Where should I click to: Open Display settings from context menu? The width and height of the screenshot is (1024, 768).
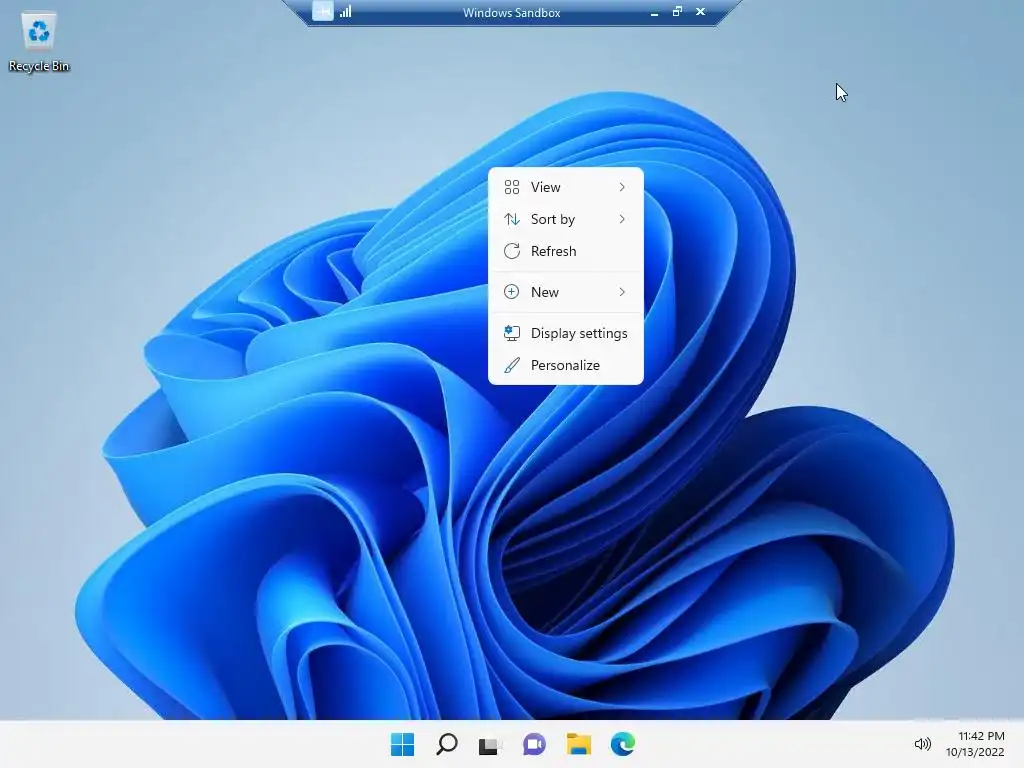coord(566,333)
